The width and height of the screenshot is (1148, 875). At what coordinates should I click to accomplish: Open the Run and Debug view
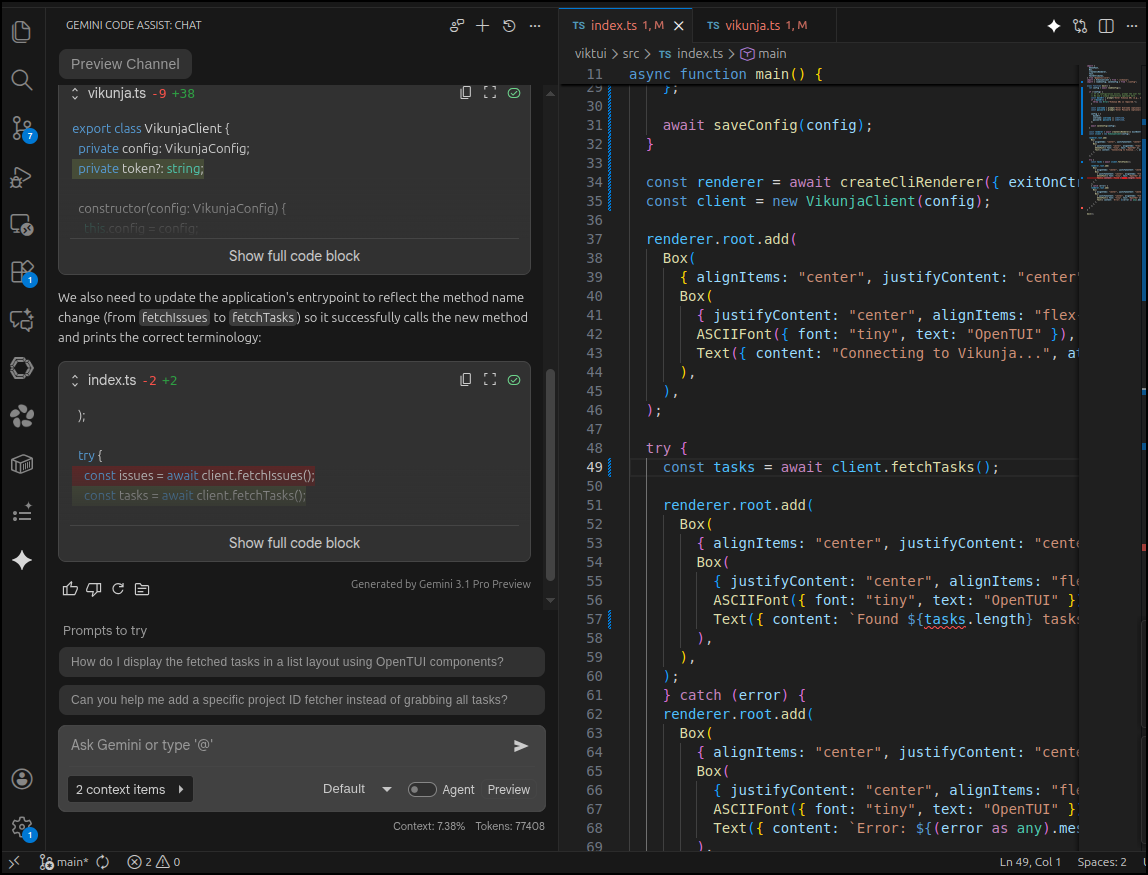(21, 176)
